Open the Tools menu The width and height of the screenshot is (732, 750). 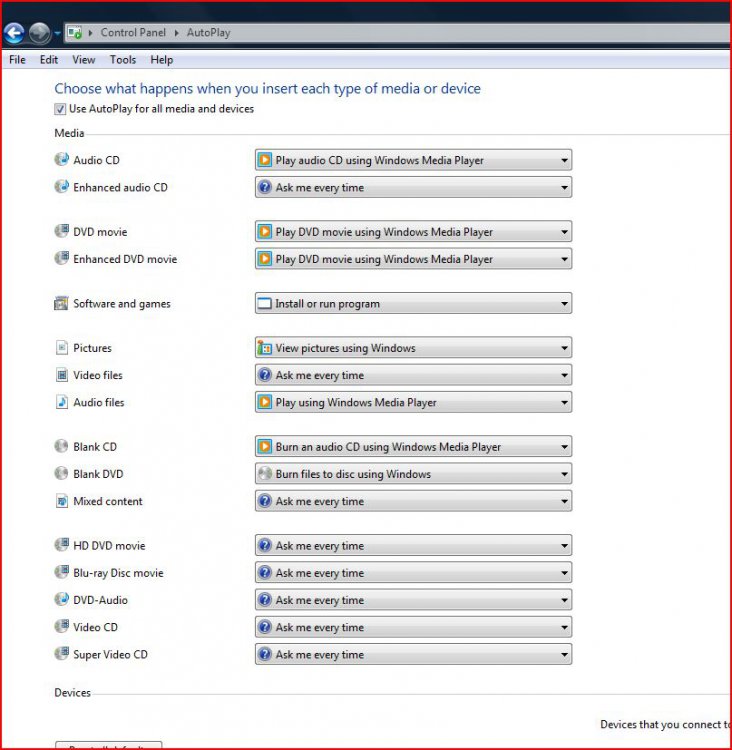(123, 60)
